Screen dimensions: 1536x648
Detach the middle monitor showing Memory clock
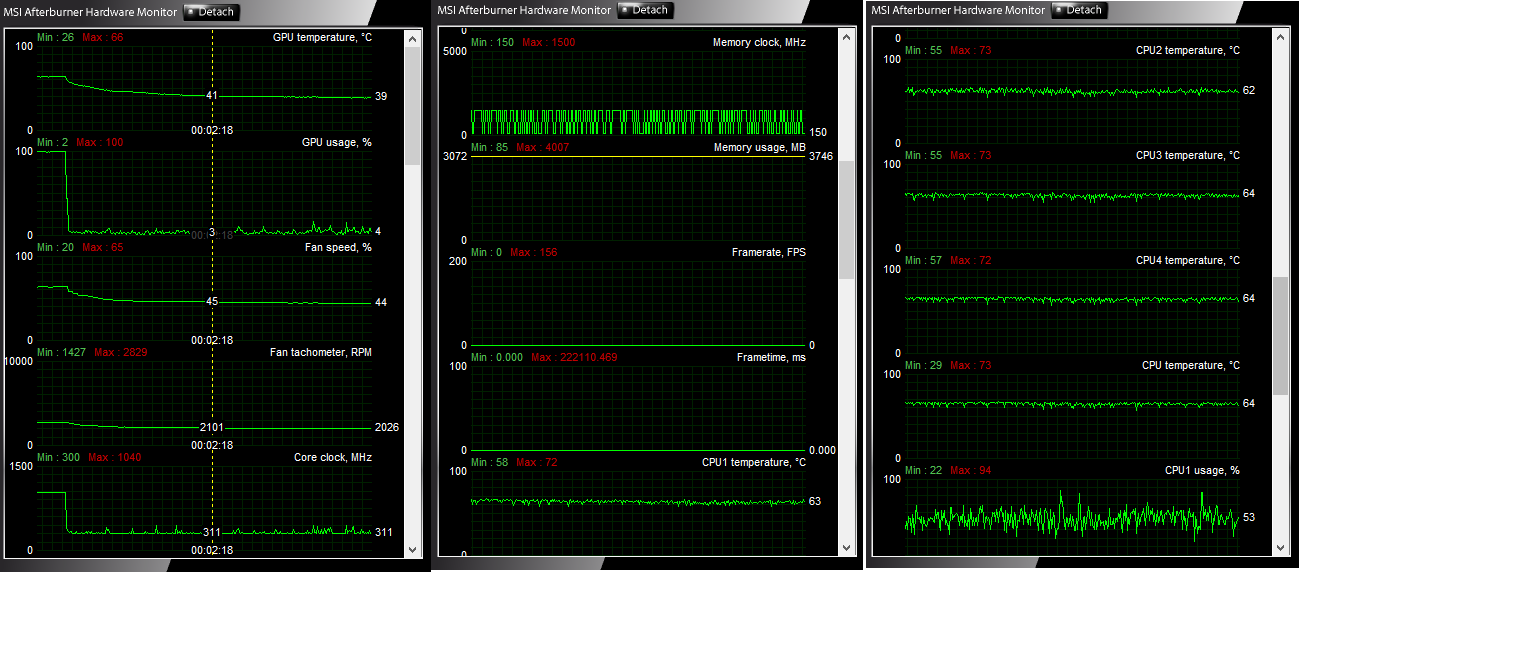click(x=645, y=10)
